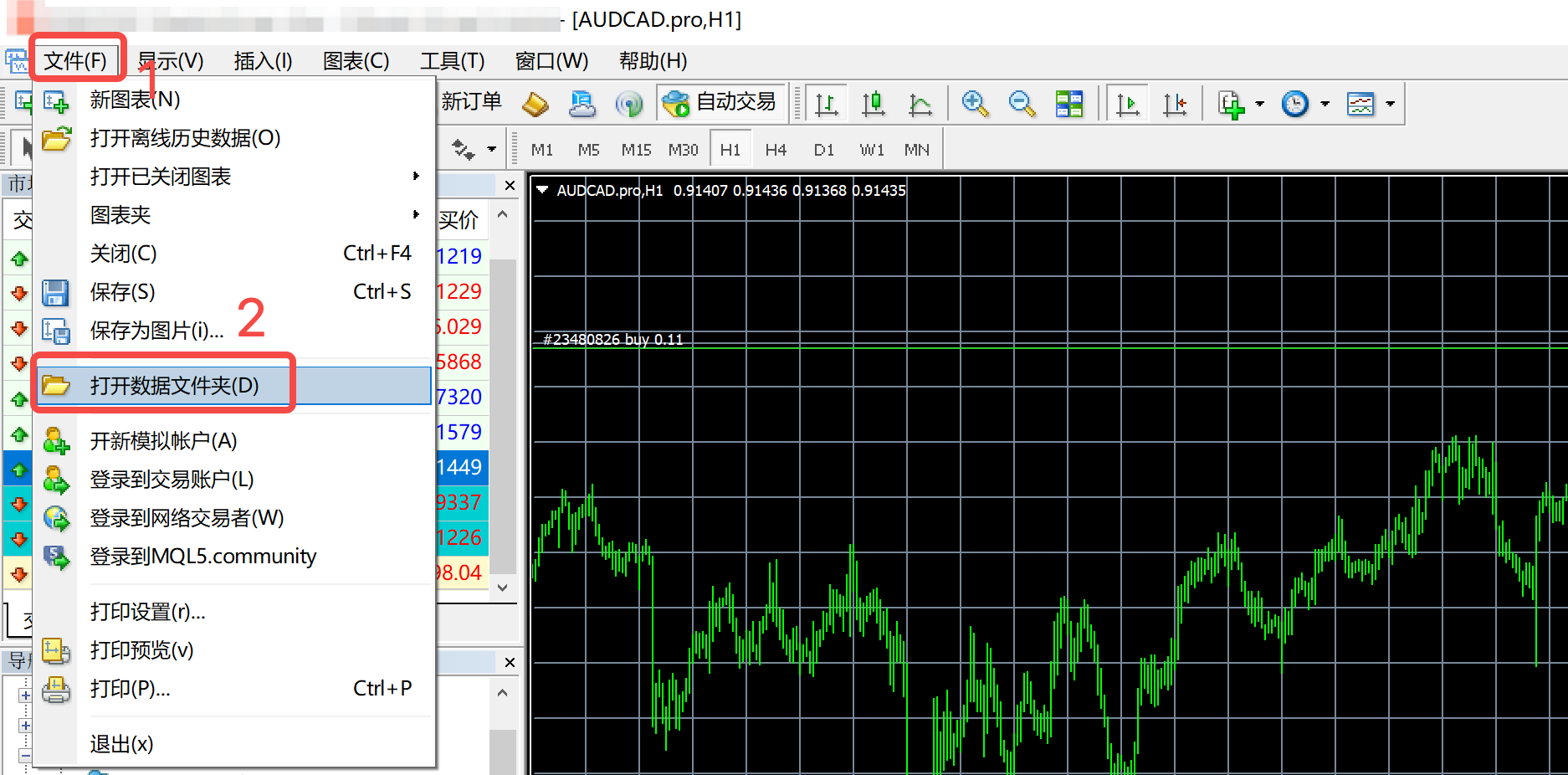This screenshot has width=1568, height=775.
Task: Click the periods clock icon
Action: 1294,104
